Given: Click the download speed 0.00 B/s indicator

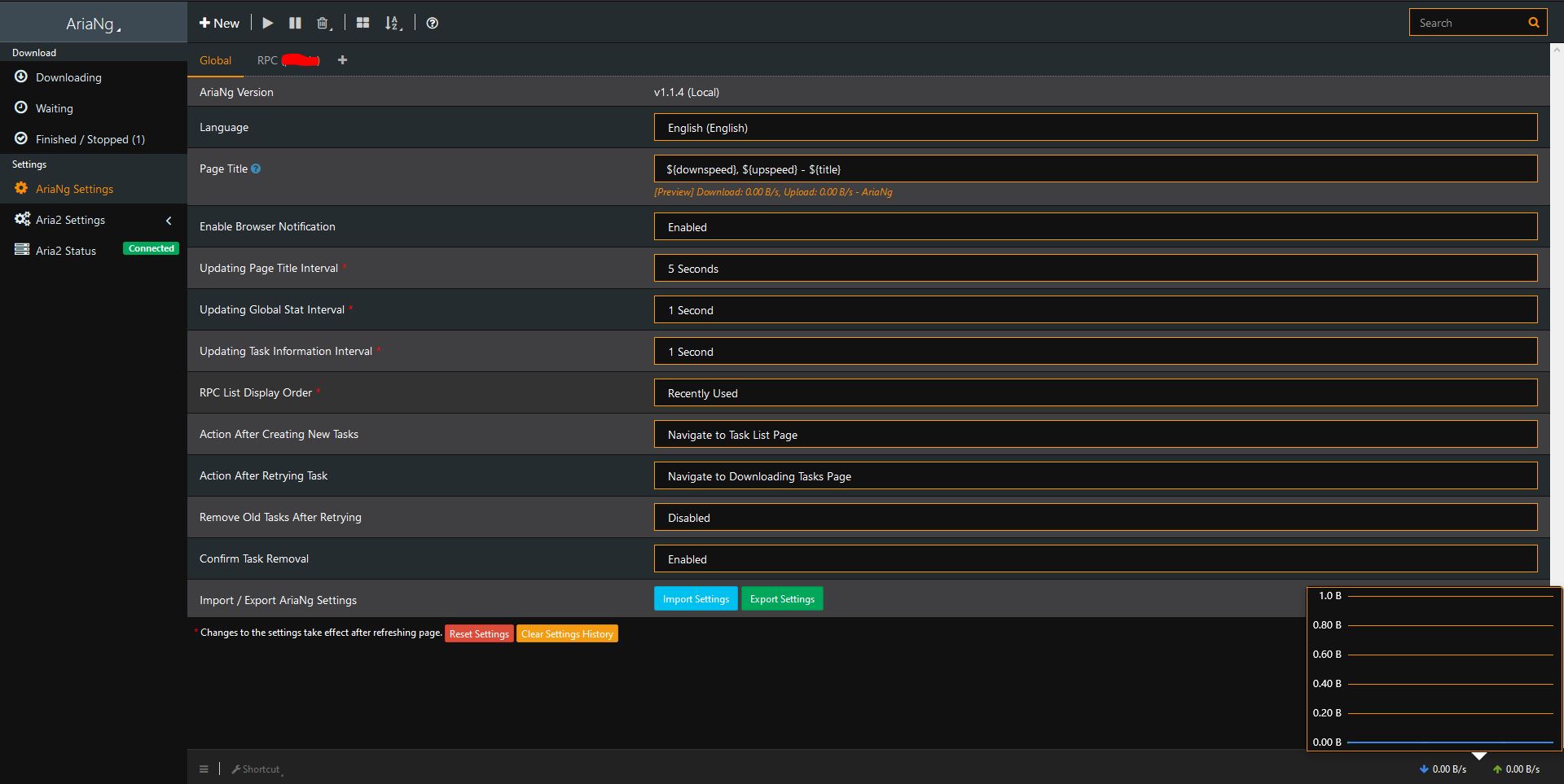Looking at the screenshot, I should pos(1443,769).
